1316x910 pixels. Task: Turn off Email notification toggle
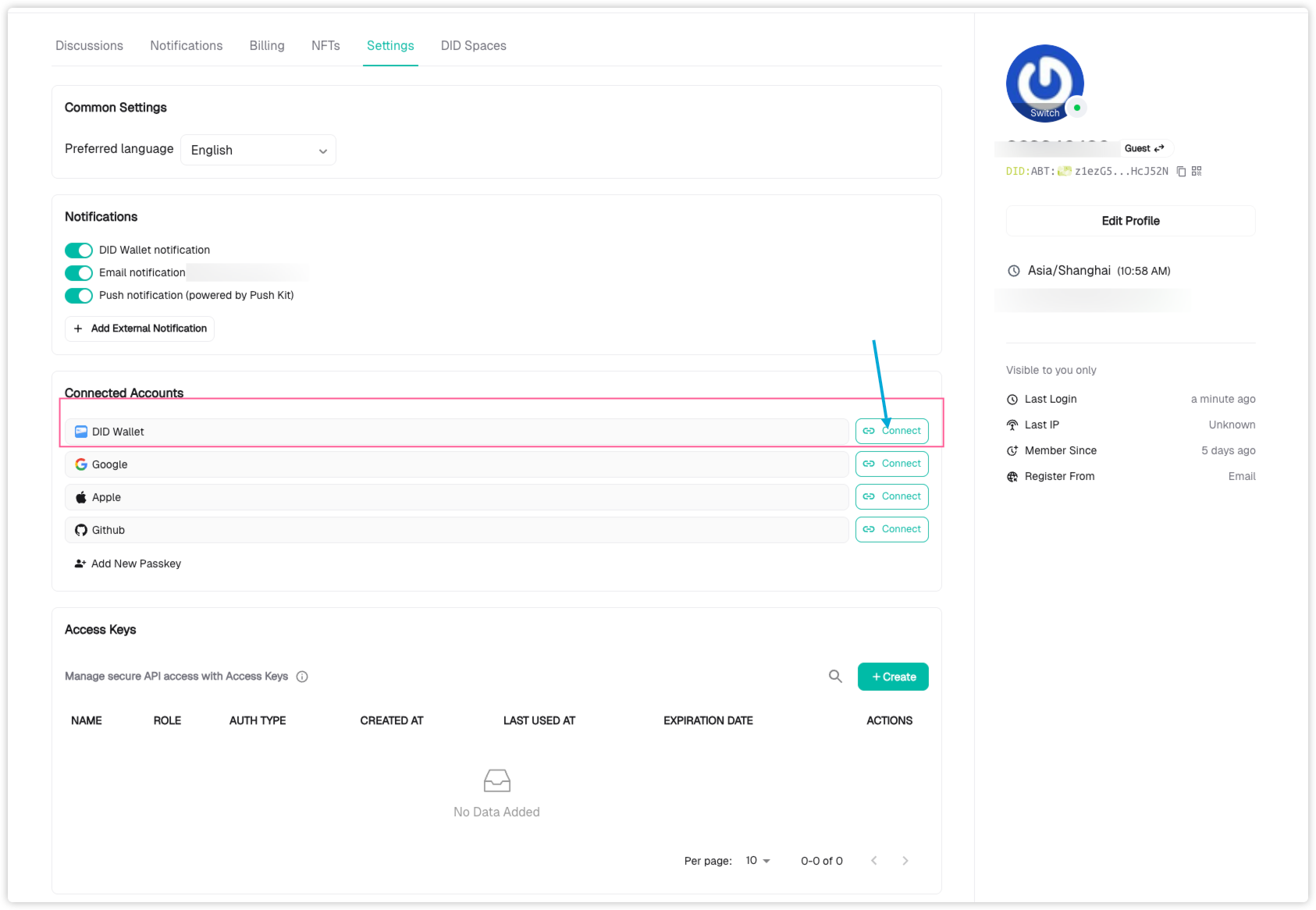(79, 273)
